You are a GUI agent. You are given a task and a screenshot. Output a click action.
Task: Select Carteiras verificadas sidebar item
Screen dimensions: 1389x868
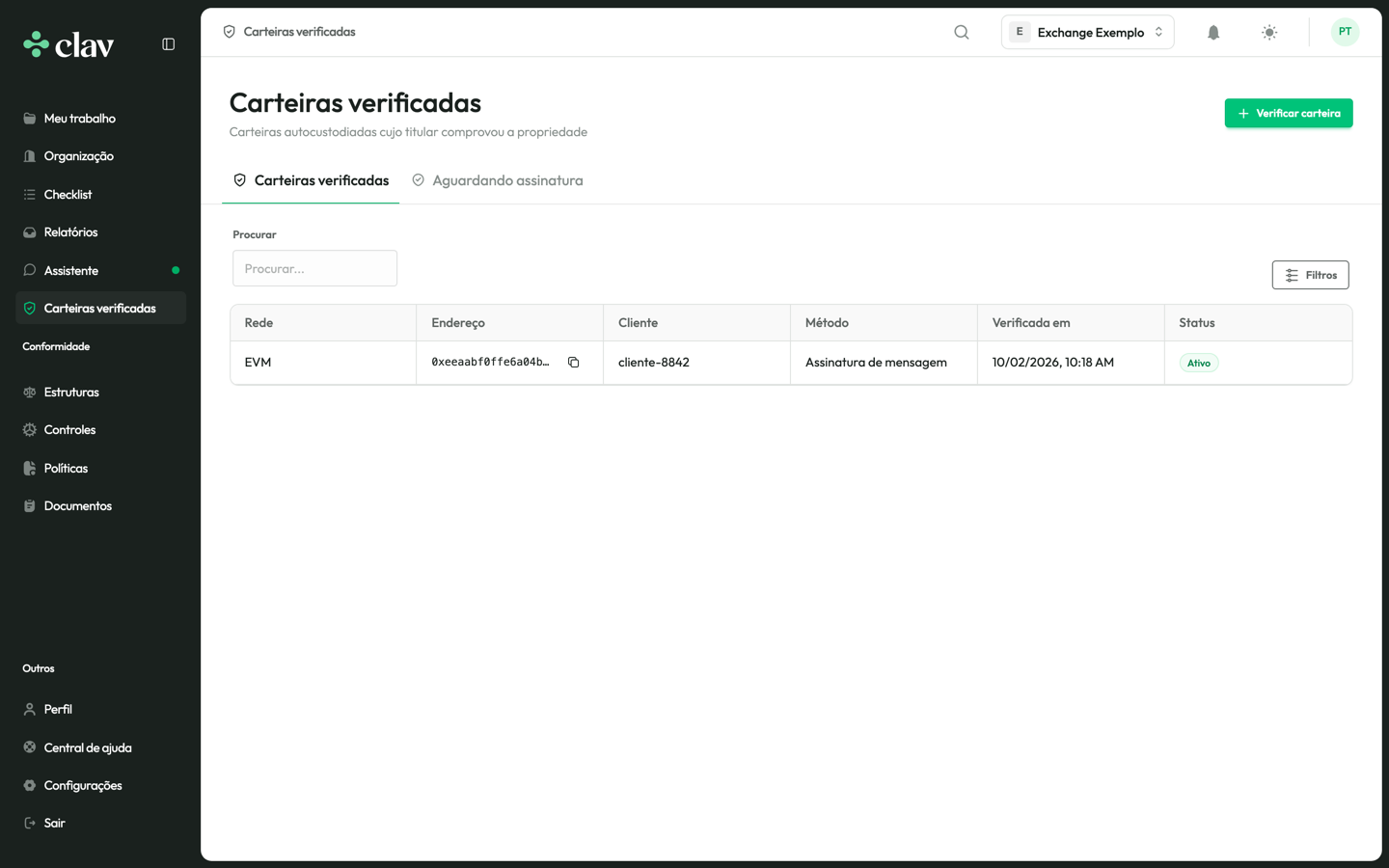100,309
